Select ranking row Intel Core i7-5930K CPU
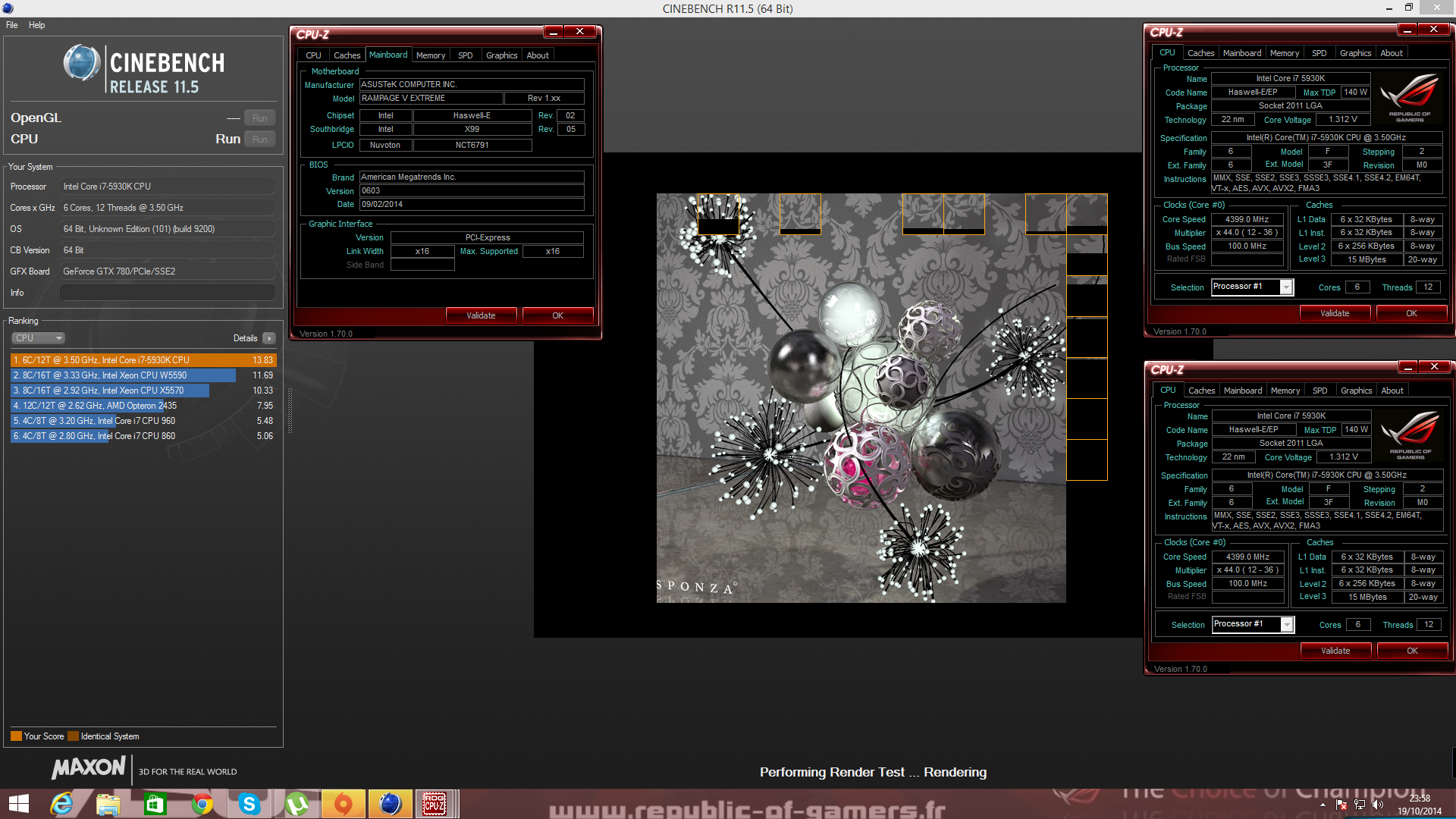This screenshot has height=819, width=1456. point(143,360)
